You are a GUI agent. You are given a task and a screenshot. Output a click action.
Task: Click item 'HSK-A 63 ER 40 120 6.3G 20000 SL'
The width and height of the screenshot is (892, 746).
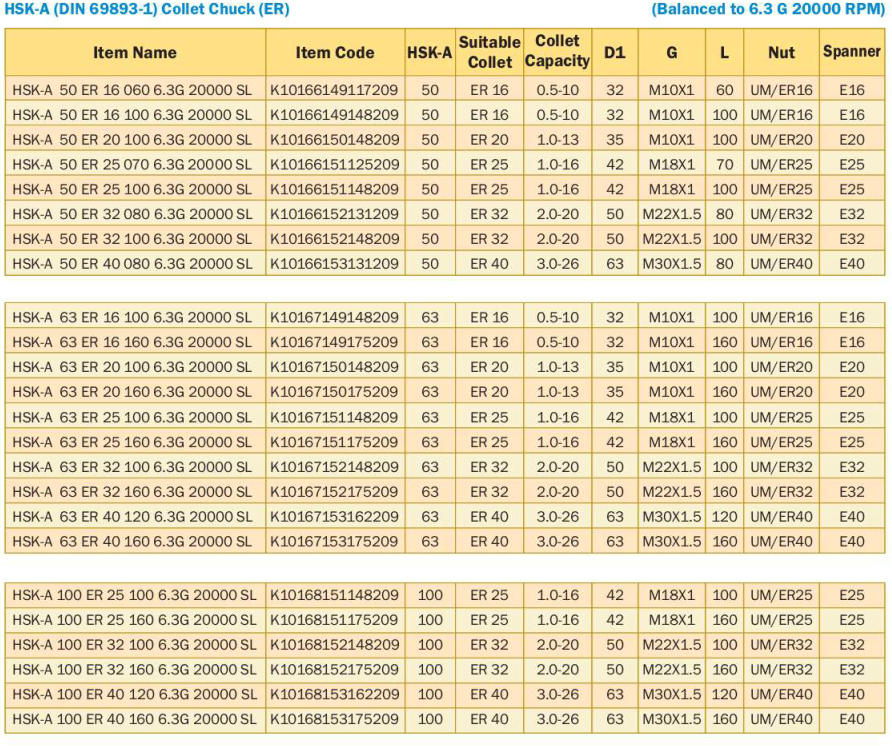132,517
